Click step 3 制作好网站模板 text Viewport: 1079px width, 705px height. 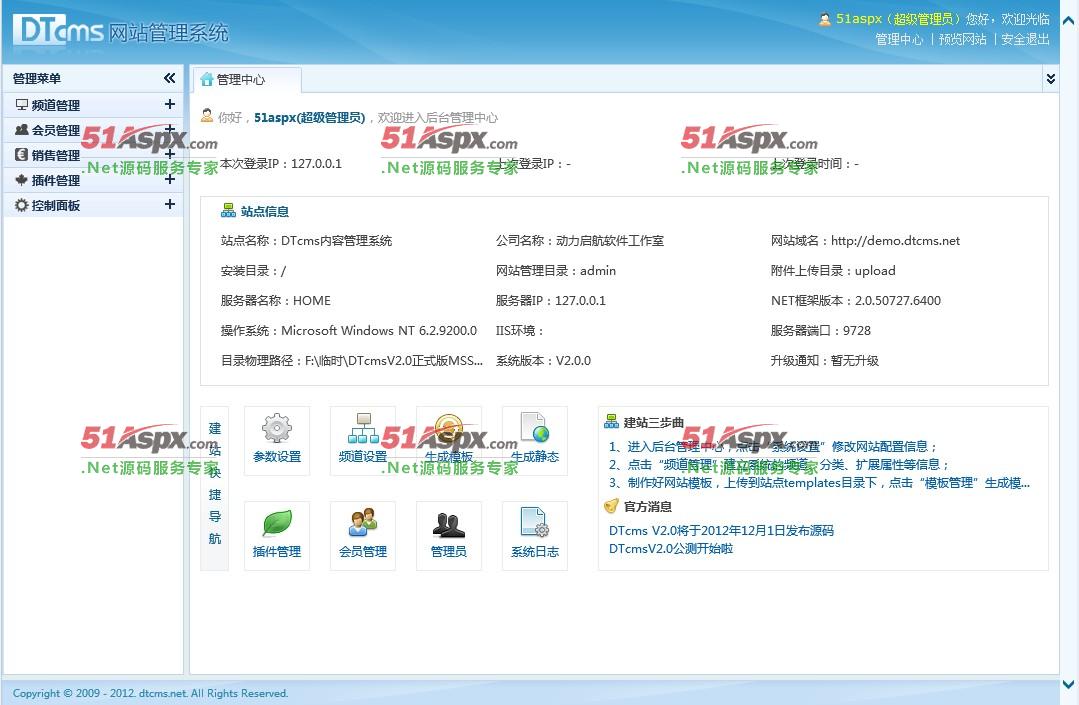[820, 483]
